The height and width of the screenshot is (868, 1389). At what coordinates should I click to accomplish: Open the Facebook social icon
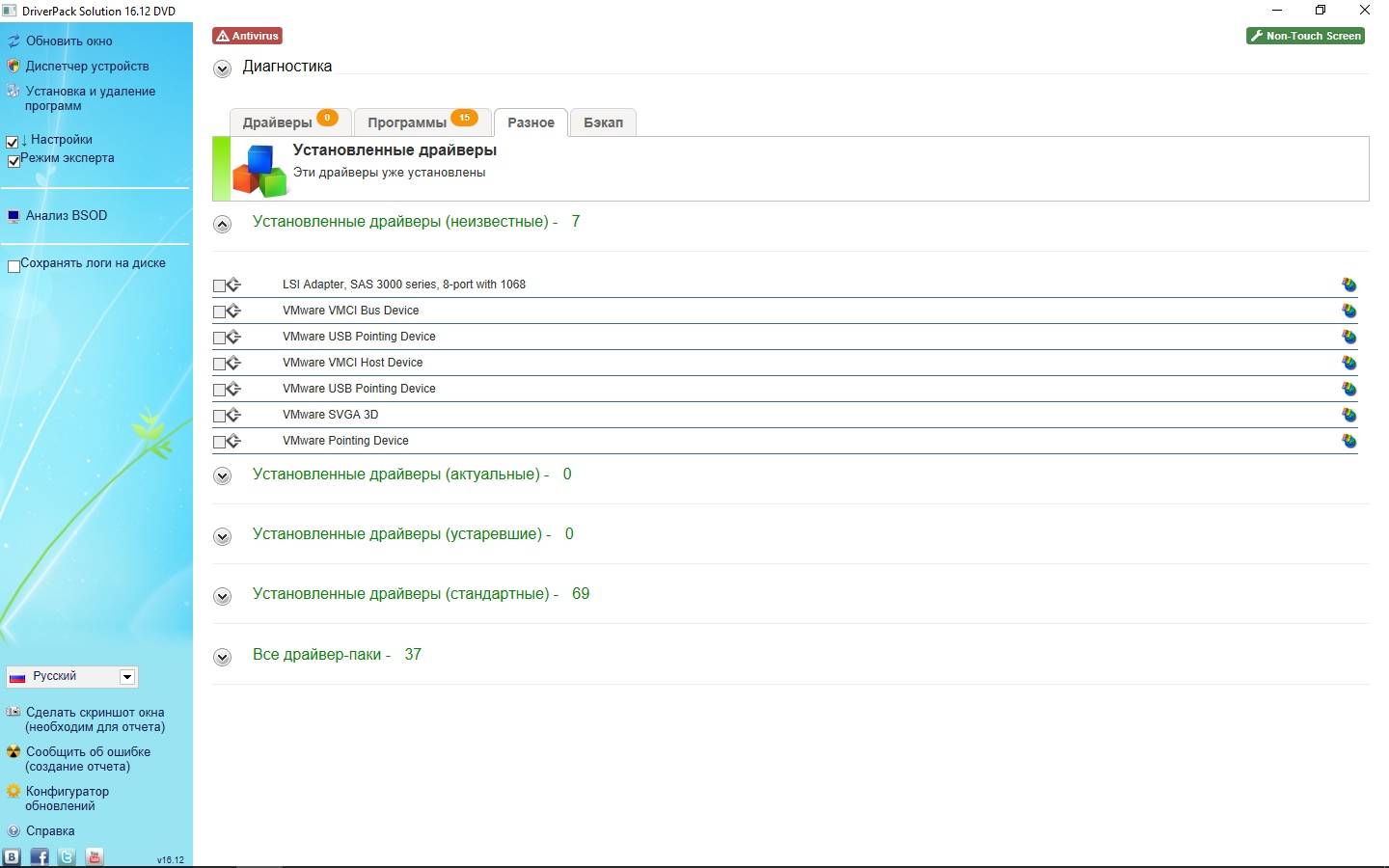pos(40,856)
